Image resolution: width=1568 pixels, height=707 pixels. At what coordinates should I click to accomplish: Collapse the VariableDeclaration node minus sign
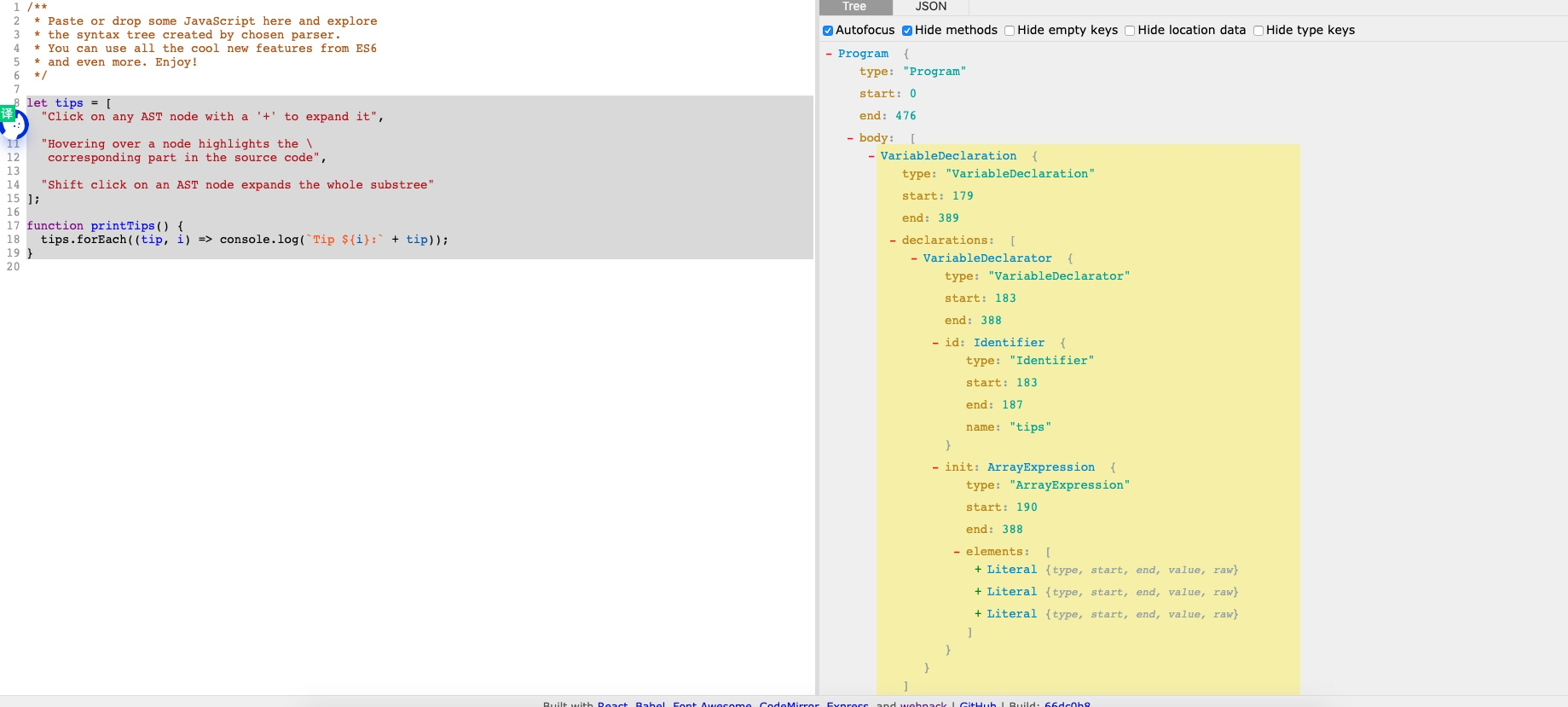click(x=871, y=156)
